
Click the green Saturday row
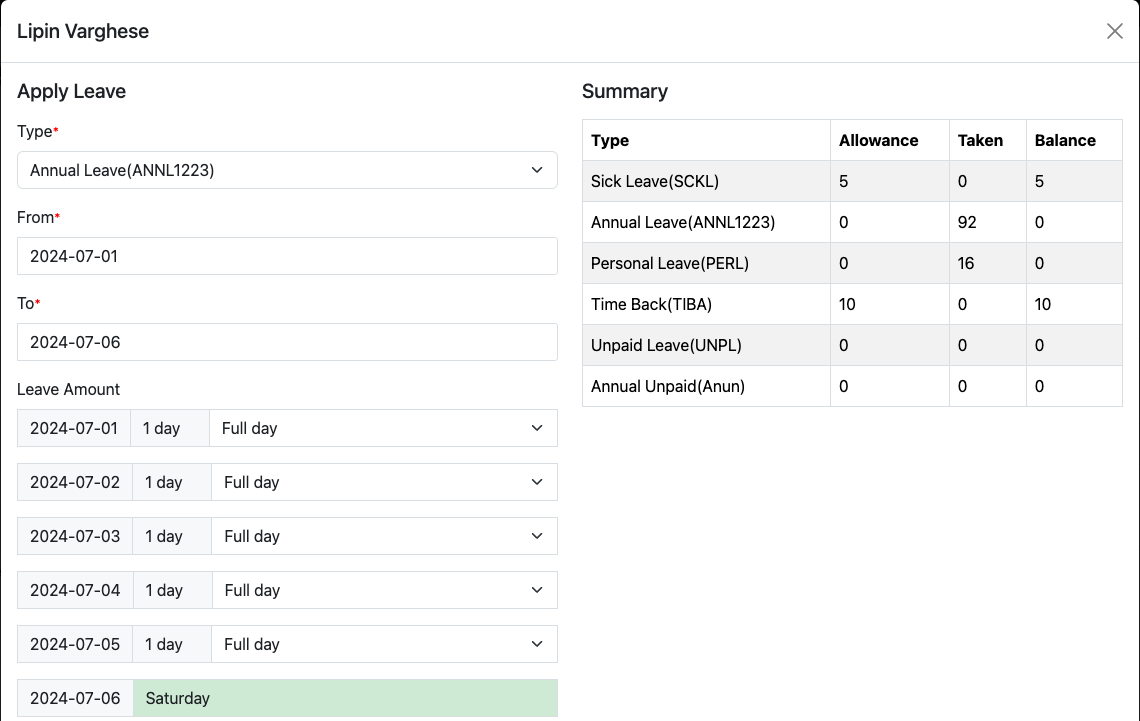point(345,698)
